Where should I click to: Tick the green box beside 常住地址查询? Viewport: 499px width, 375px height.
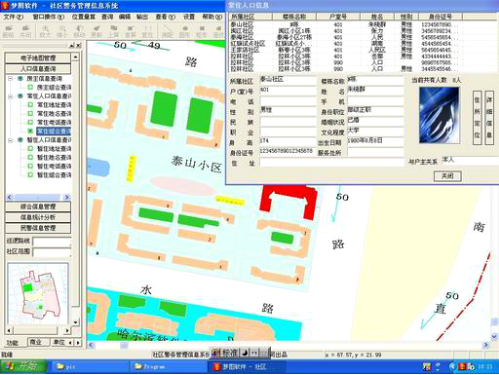click(x=30, y=105)
